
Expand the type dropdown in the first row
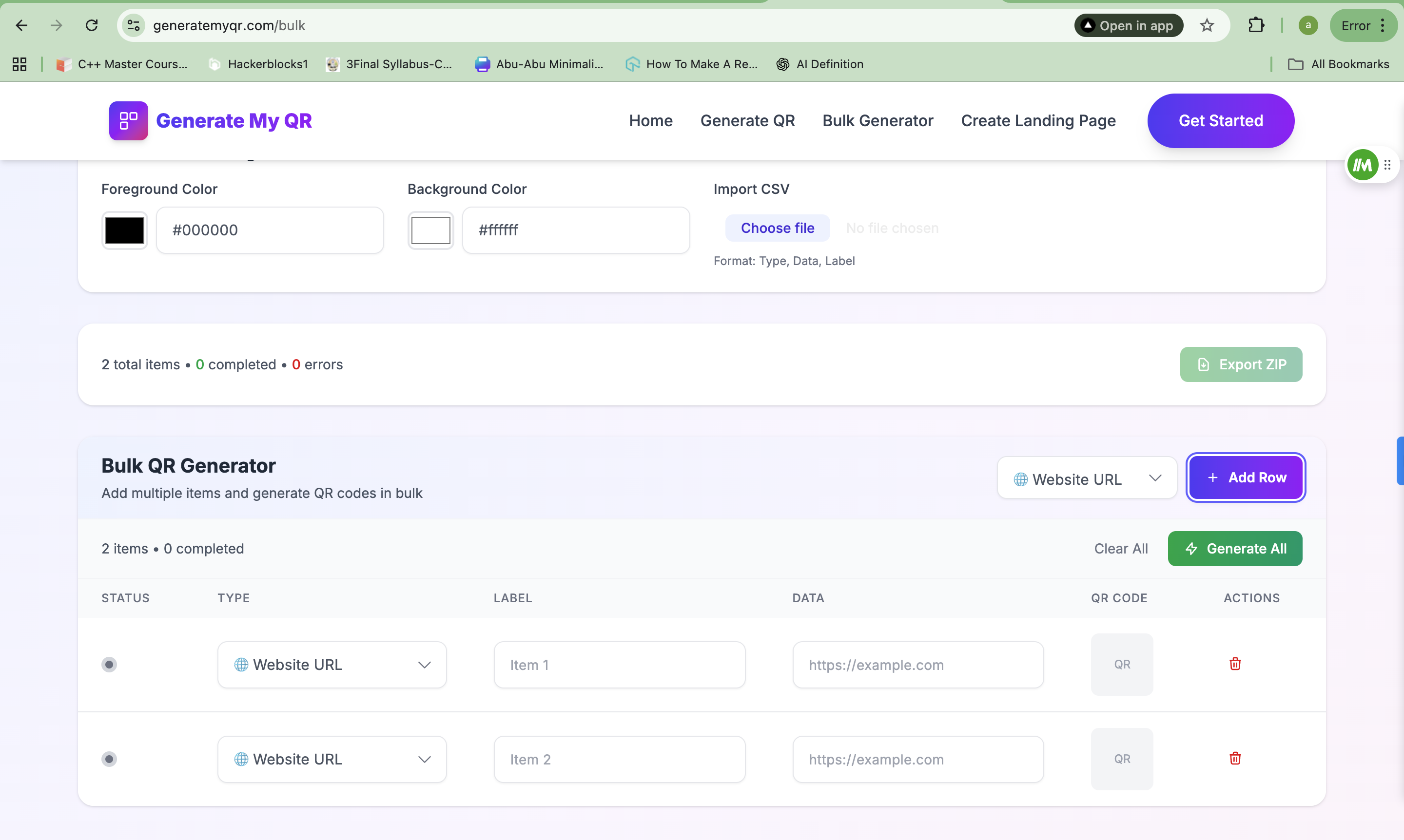[332, 665]
